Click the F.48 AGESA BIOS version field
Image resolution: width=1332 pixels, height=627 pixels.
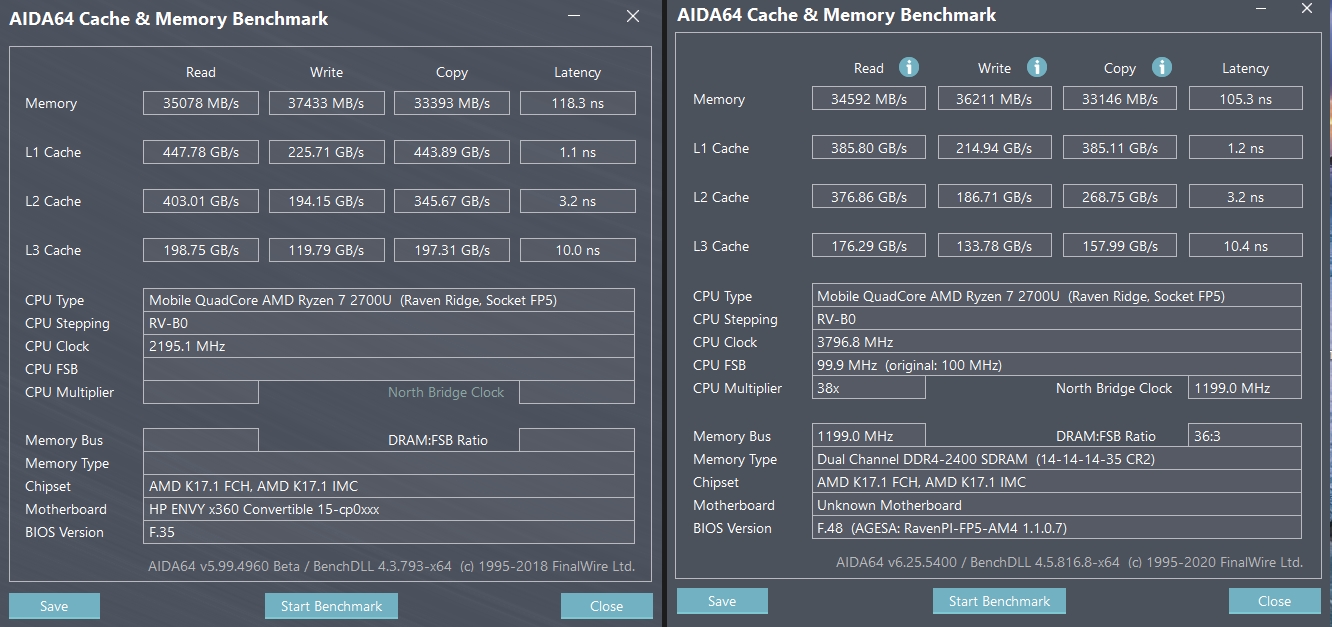point(1056,528)
